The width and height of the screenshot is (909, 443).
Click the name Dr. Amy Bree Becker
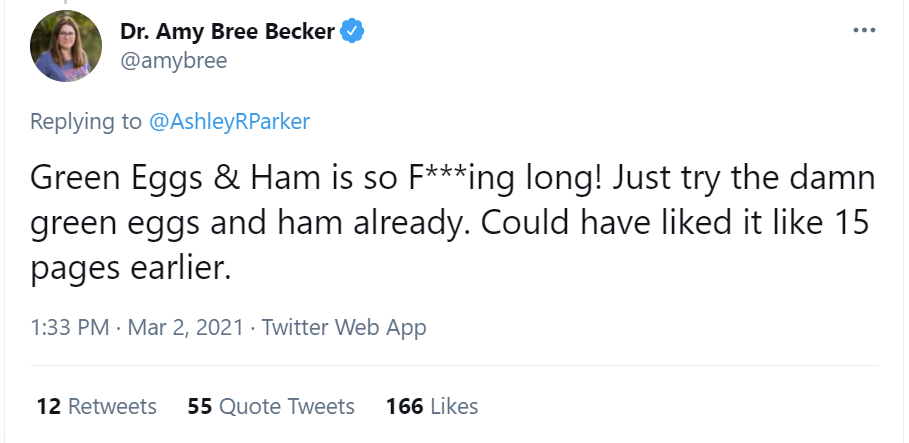(227, 32)
